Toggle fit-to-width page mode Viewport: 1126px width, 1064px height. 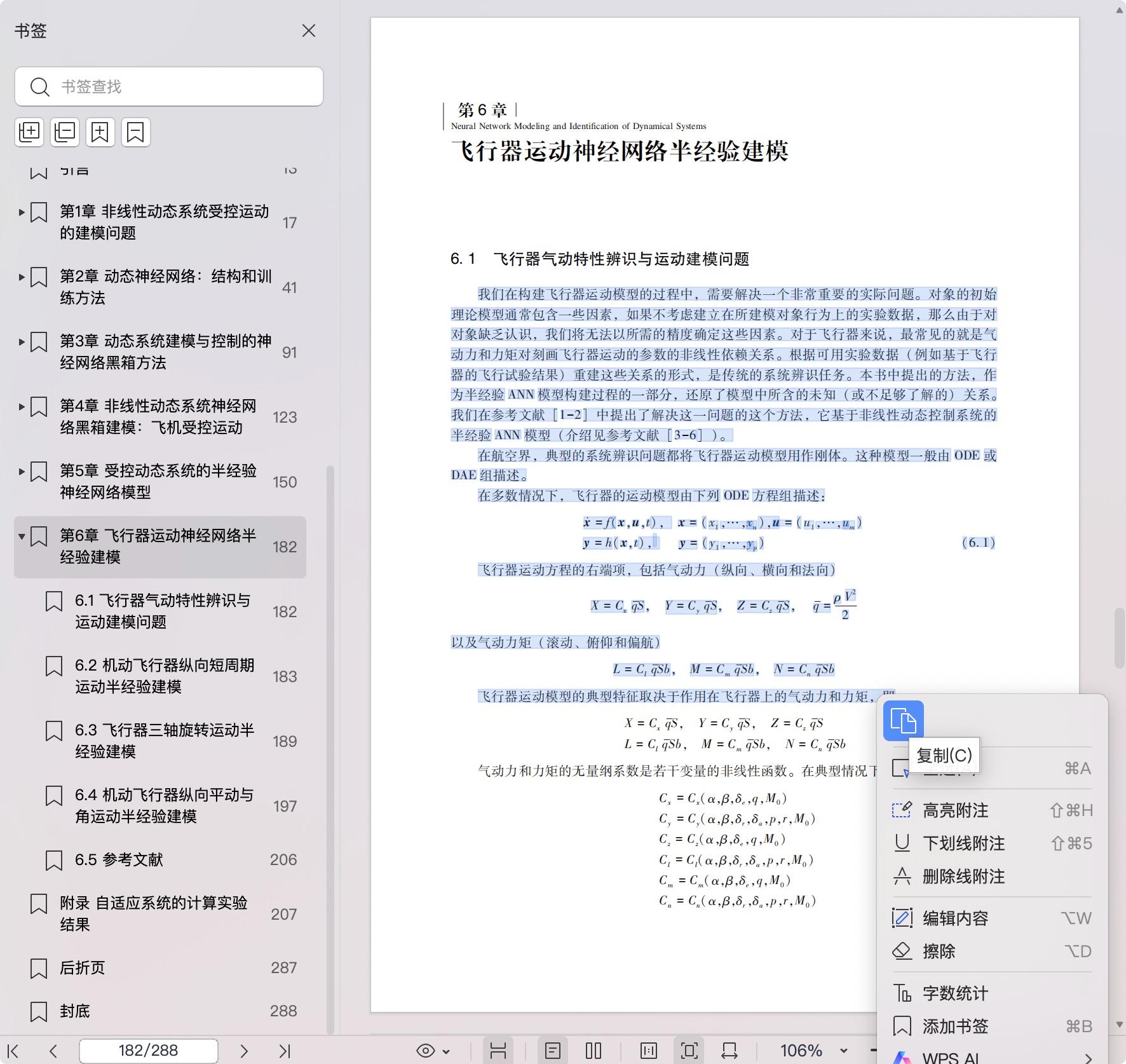coord(728,1050)
